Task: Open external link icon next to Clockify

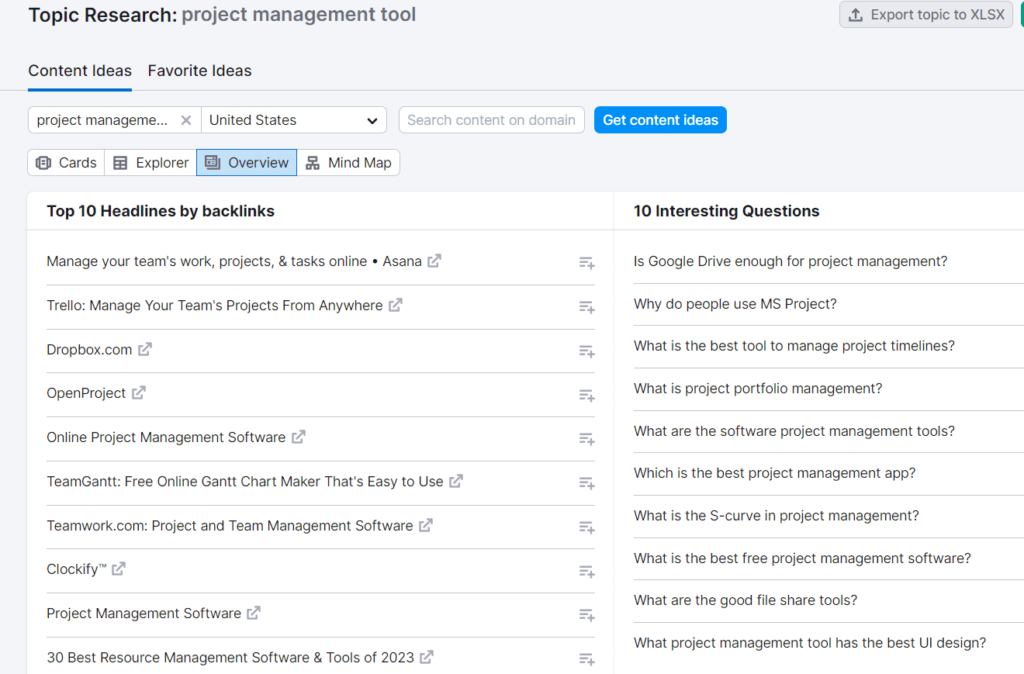Action: (118, 569)
